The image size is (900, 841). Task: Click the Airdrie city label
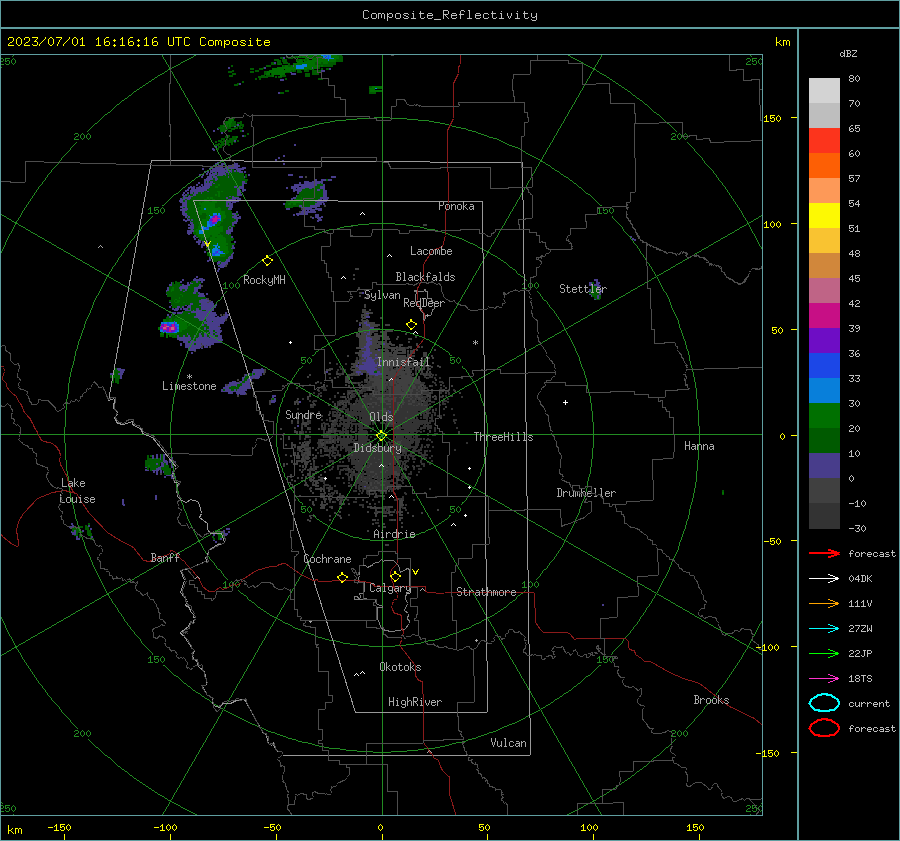[x=394, y=534]
